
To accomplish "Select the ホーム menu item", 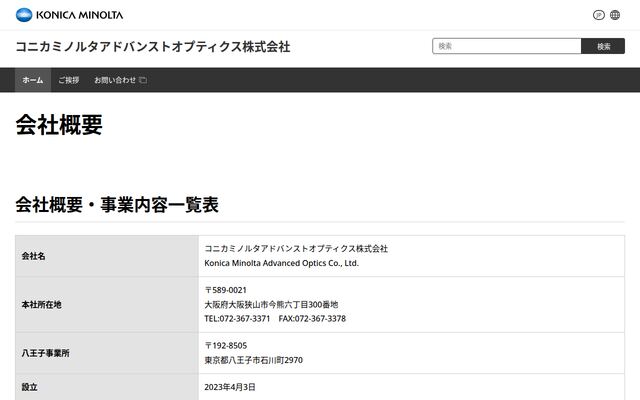I will pos(33,80).
